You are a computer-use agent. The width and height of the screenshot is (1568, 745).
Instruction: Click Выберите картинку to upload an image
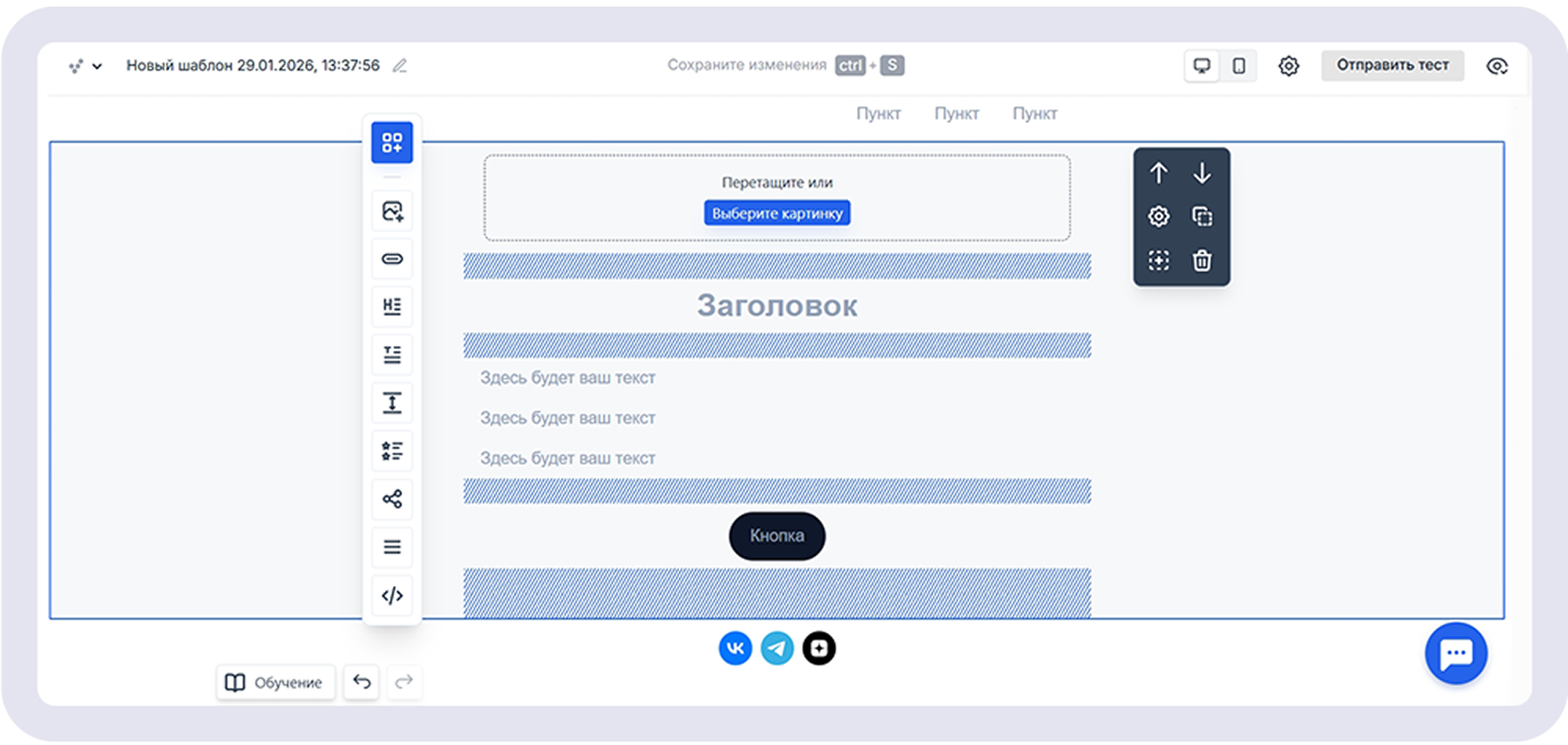777,213
